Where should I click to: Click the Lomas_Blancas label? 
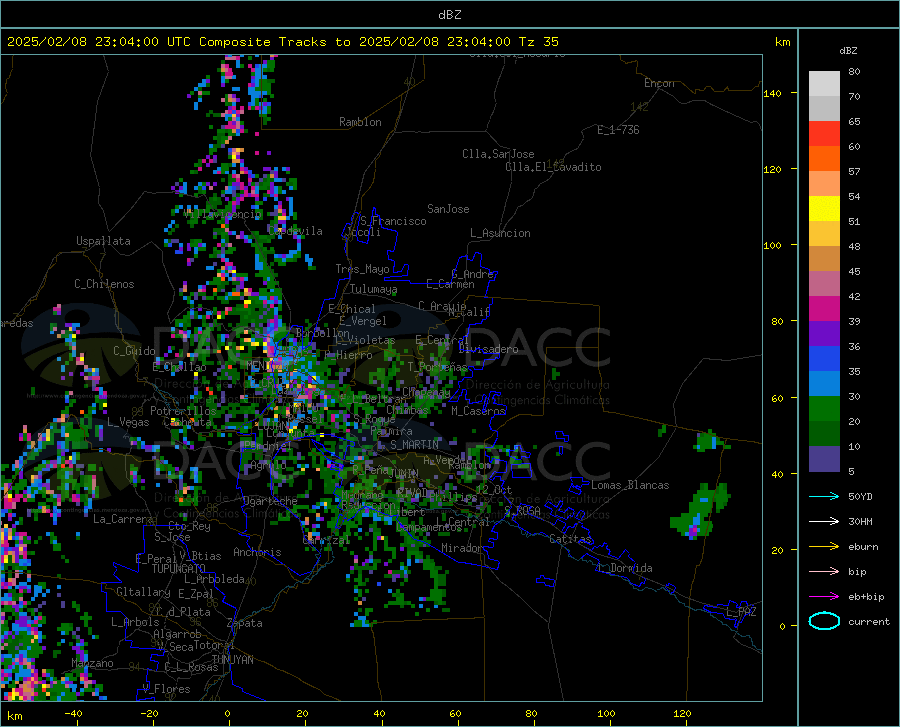tap(630, 485)
